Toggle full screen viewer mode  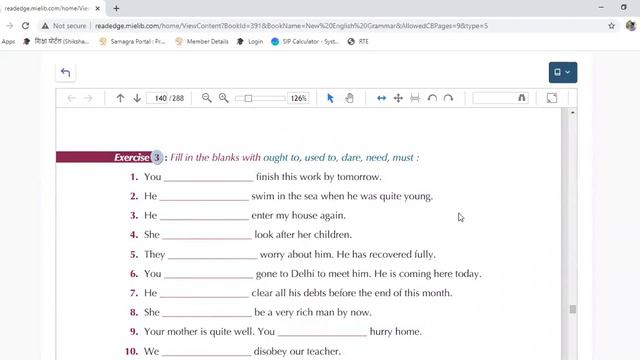(552, 98)
